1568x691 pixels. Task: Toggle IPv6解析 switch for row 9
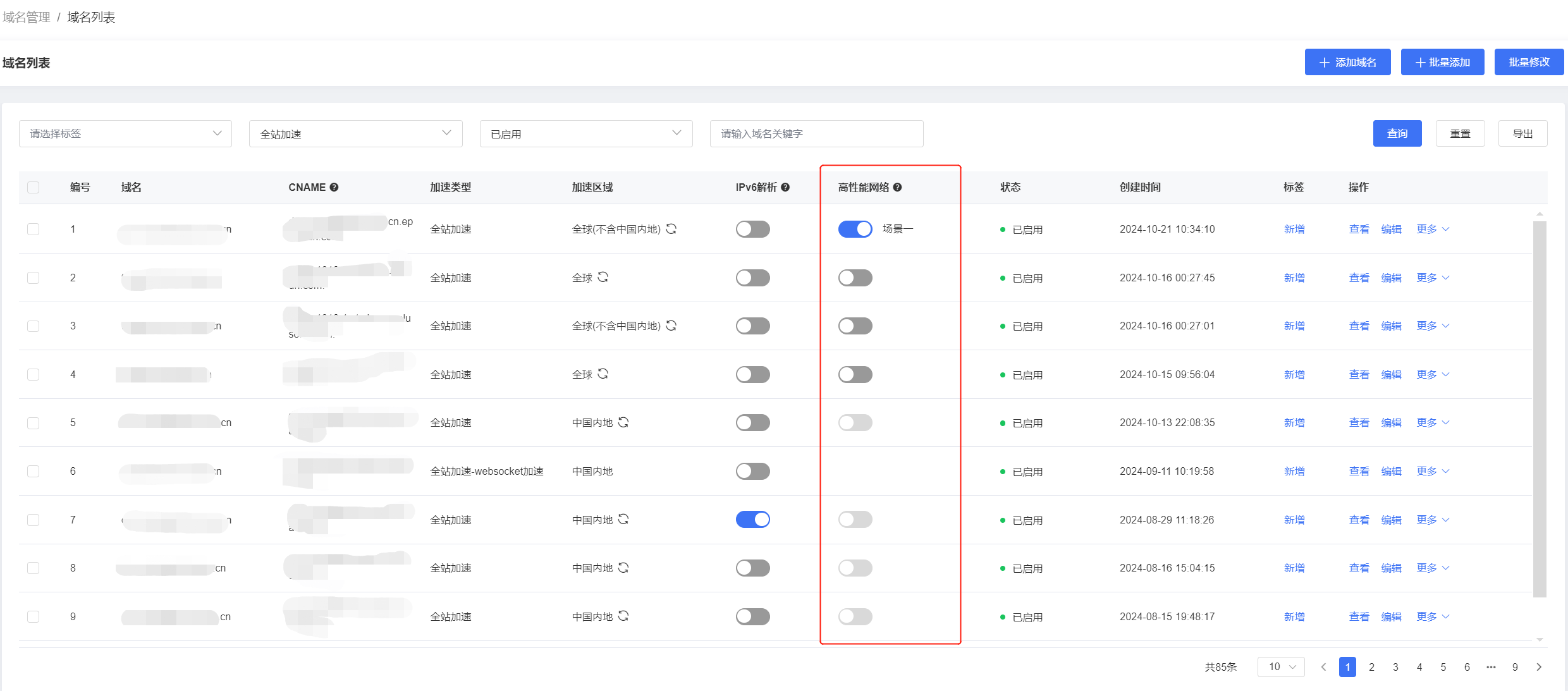pos(753,616)
